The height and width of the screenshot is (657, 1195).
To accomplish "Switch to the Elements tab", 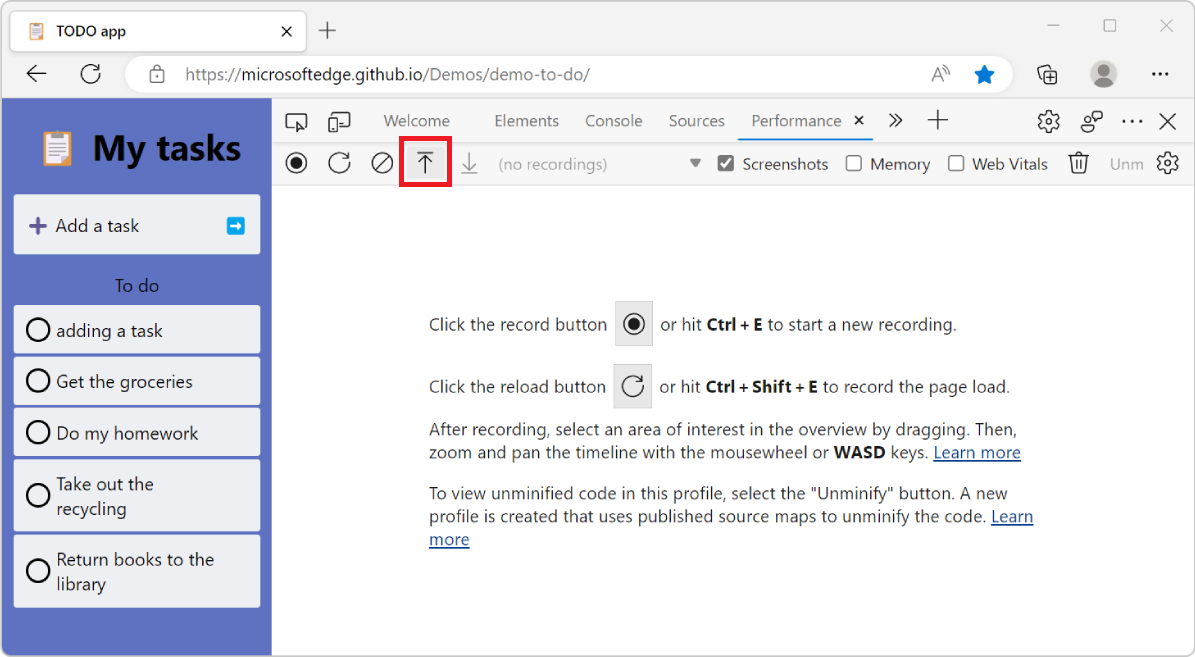I will click(x=526, y=120).
